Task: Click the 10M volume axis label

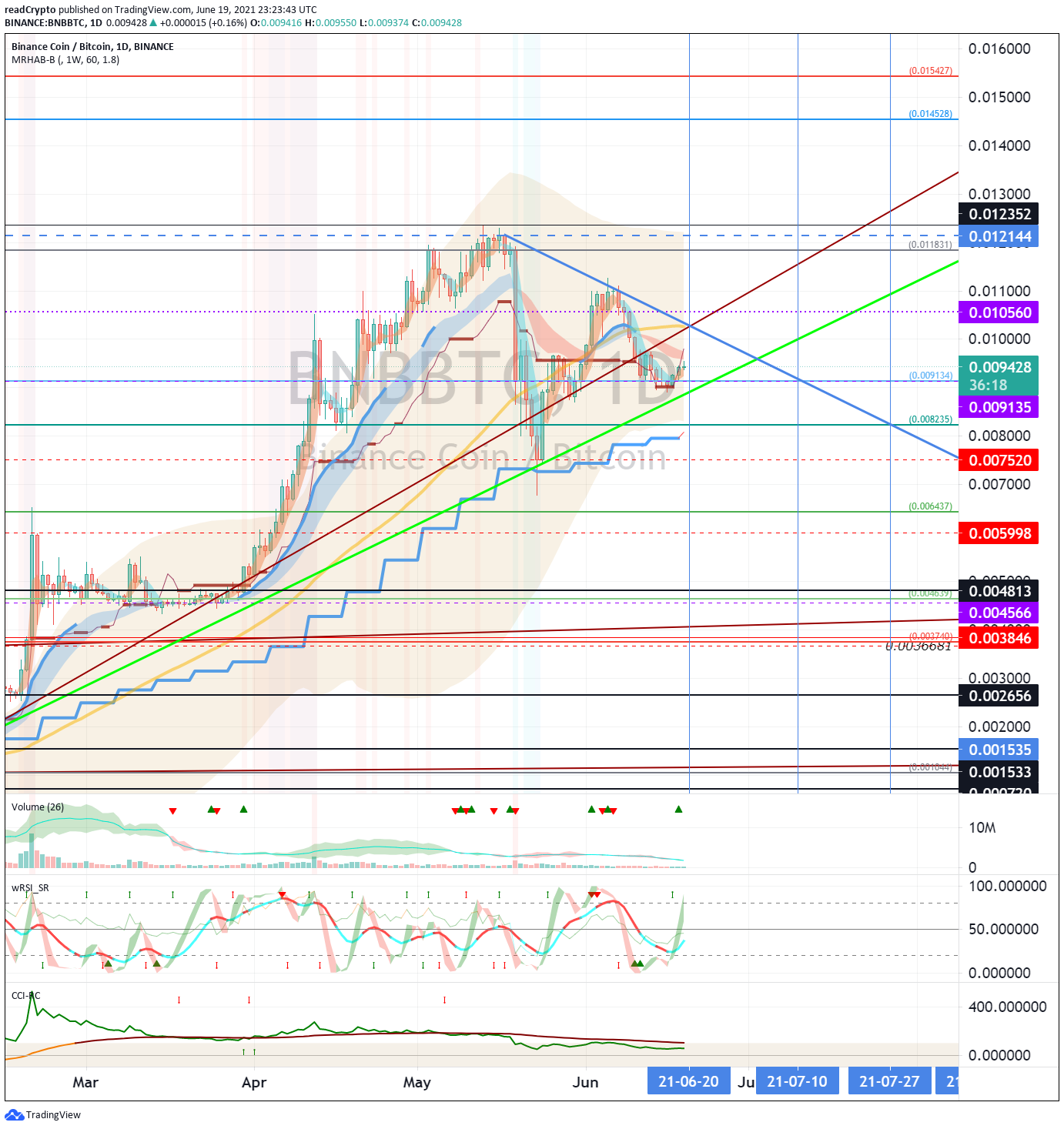Action: (982, 827)
